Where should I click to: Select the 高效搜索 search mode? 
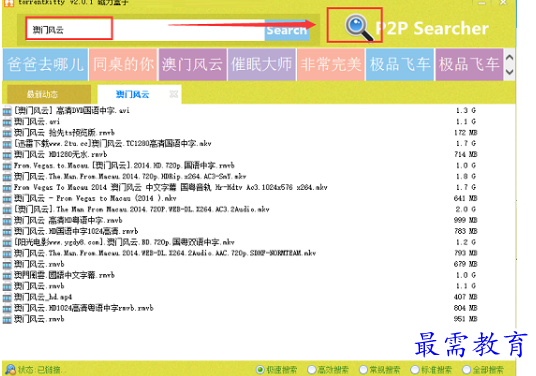(x=311, y=370)
